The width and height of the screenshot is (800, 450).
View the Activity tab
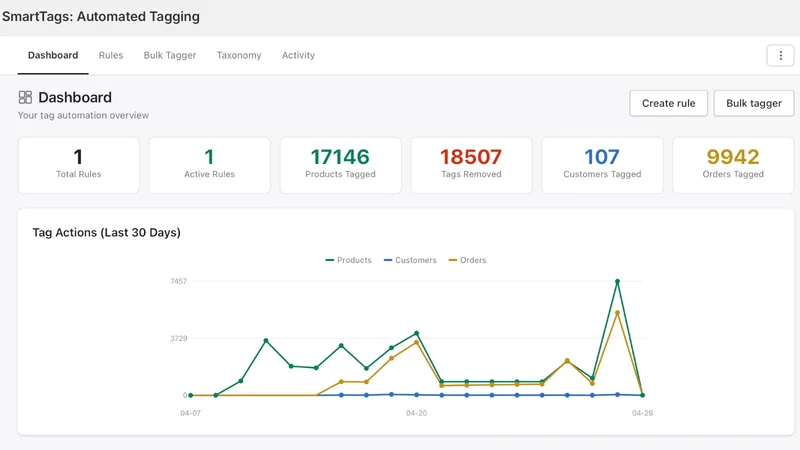click(x=298, y=55)
